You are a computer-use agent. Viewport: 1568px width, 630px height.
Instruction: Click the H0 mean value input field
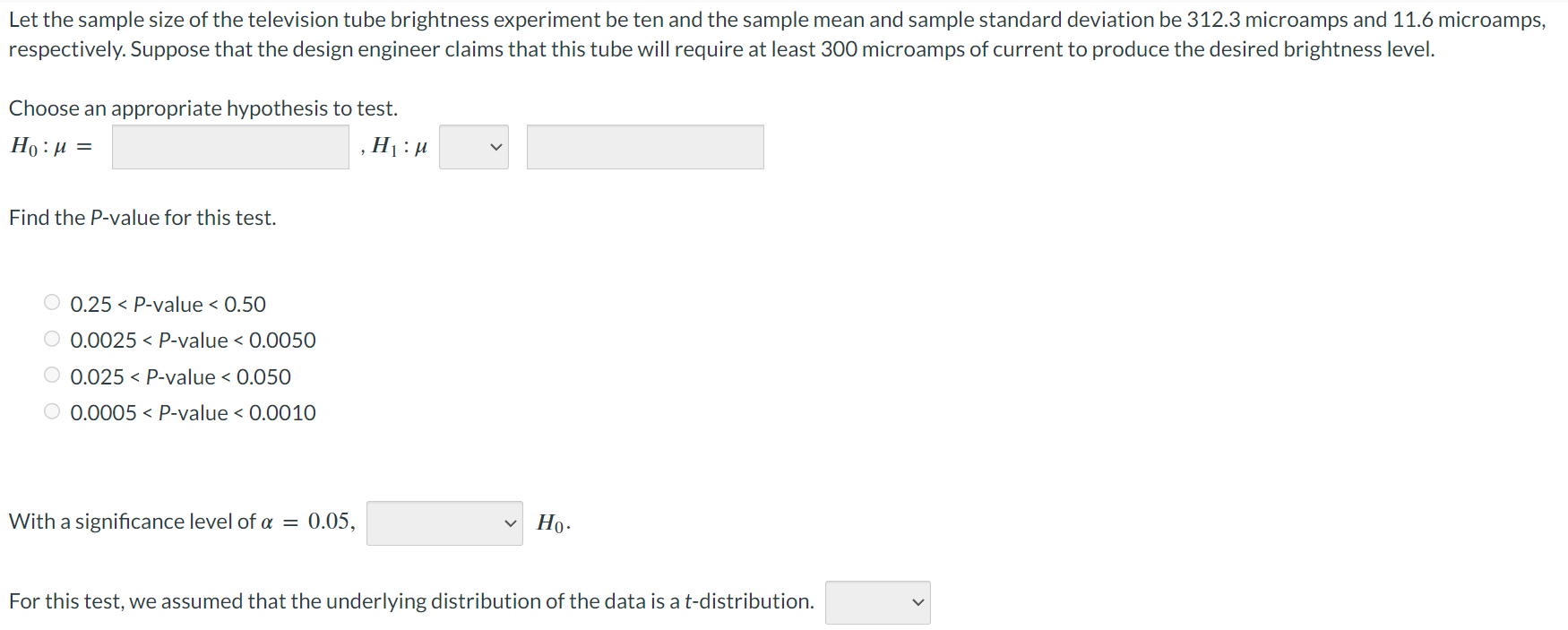point(230,147)
